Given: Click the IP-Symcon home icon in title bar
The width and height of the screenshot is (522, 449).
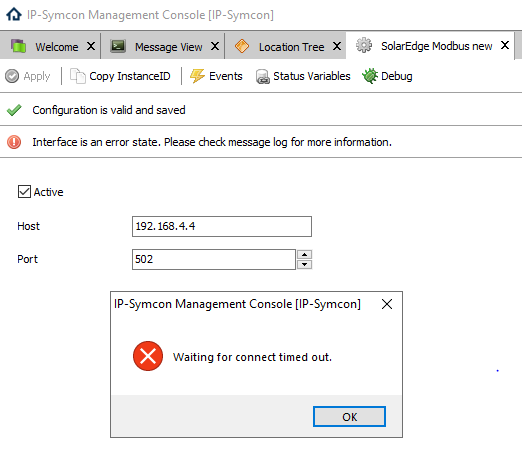Looking at the screenshot, I should click(14, 15).
